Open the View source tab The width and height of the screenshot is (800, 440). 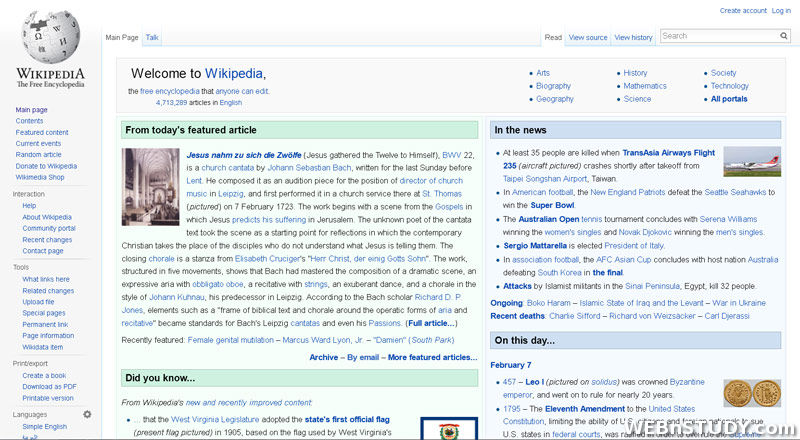coord(588,37)
